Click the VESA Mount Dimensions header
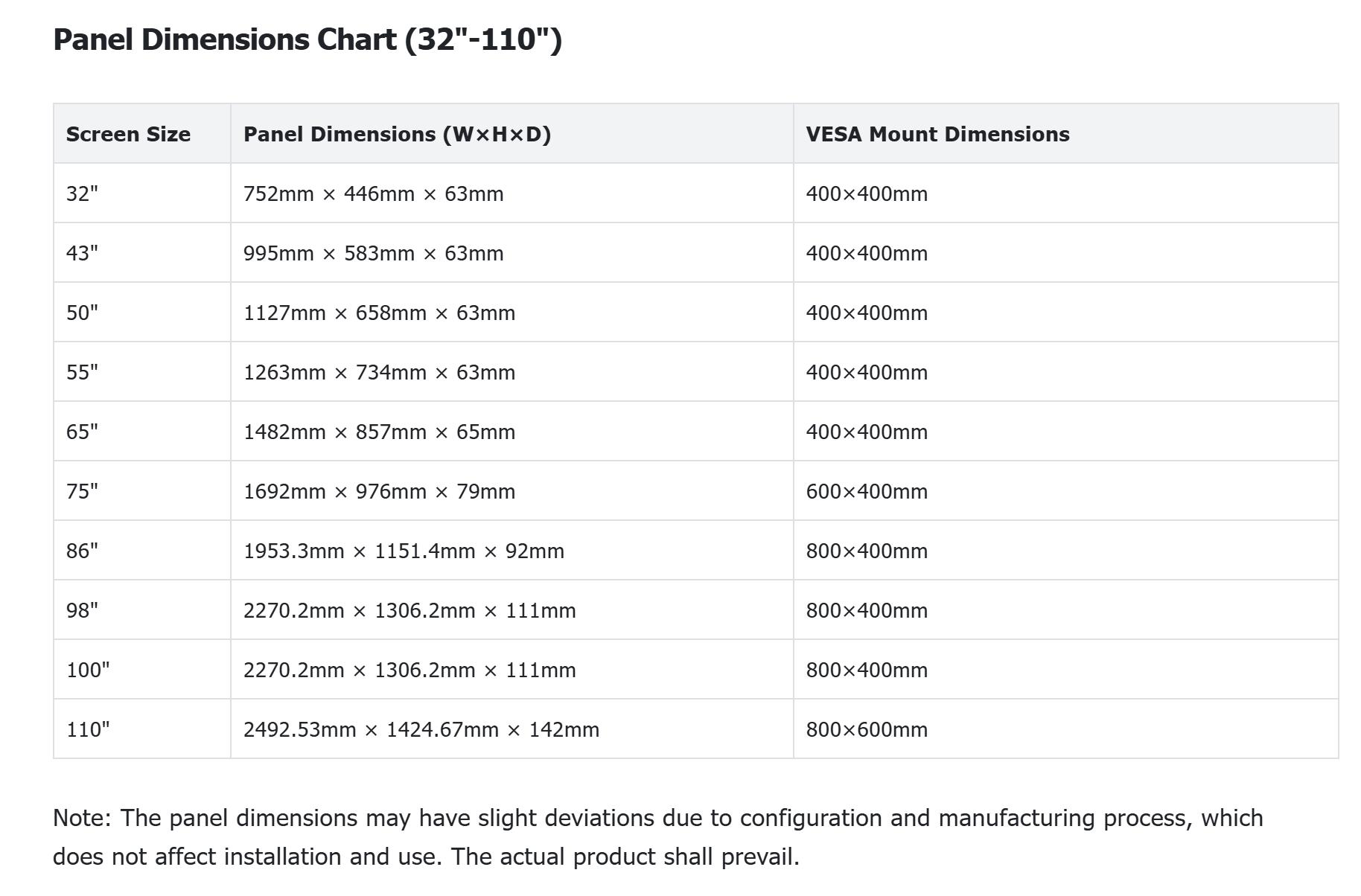This screenshot has height=896, width=1361. 937,135
